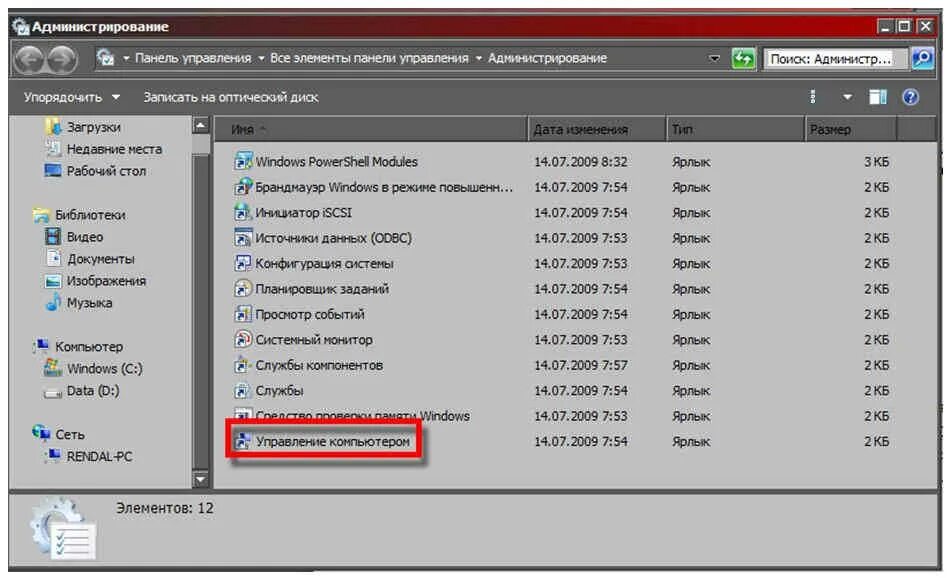Image resolution: width=950 pixels, height=578 pixels.
Task: Sort by the Размер column header
Action: tap(851, 129)
